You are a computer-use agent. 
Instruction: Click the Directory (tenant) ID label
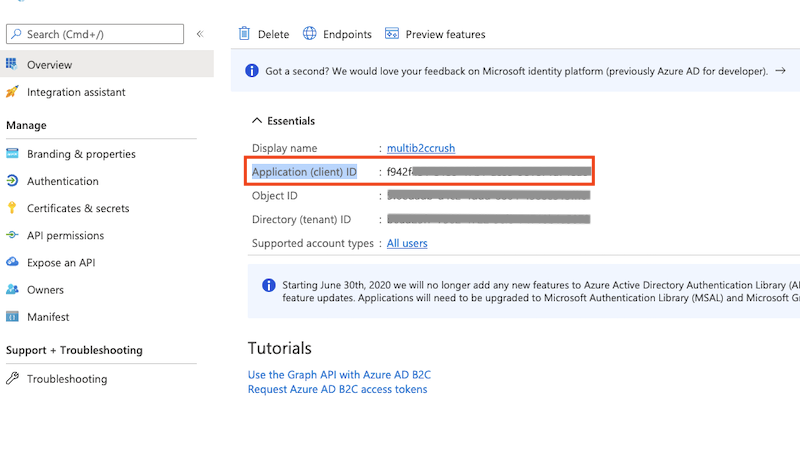coord(302,219)
